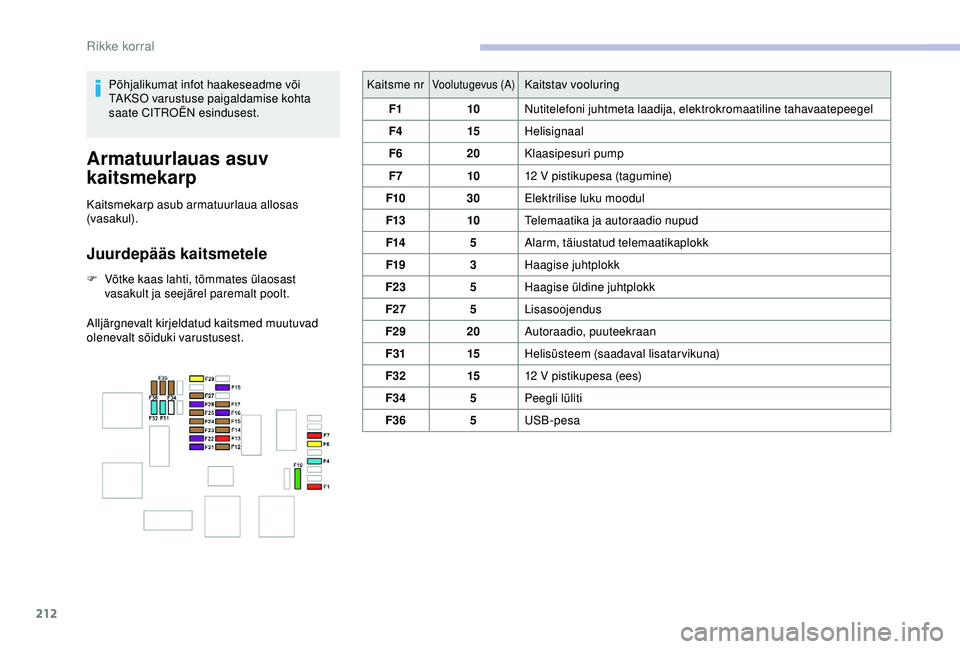The width and height of the screenshot is (960, 649).
Task: Select the brown F27 fuse in the diagram
Action: pyautogui.click(x=197, y=396)
